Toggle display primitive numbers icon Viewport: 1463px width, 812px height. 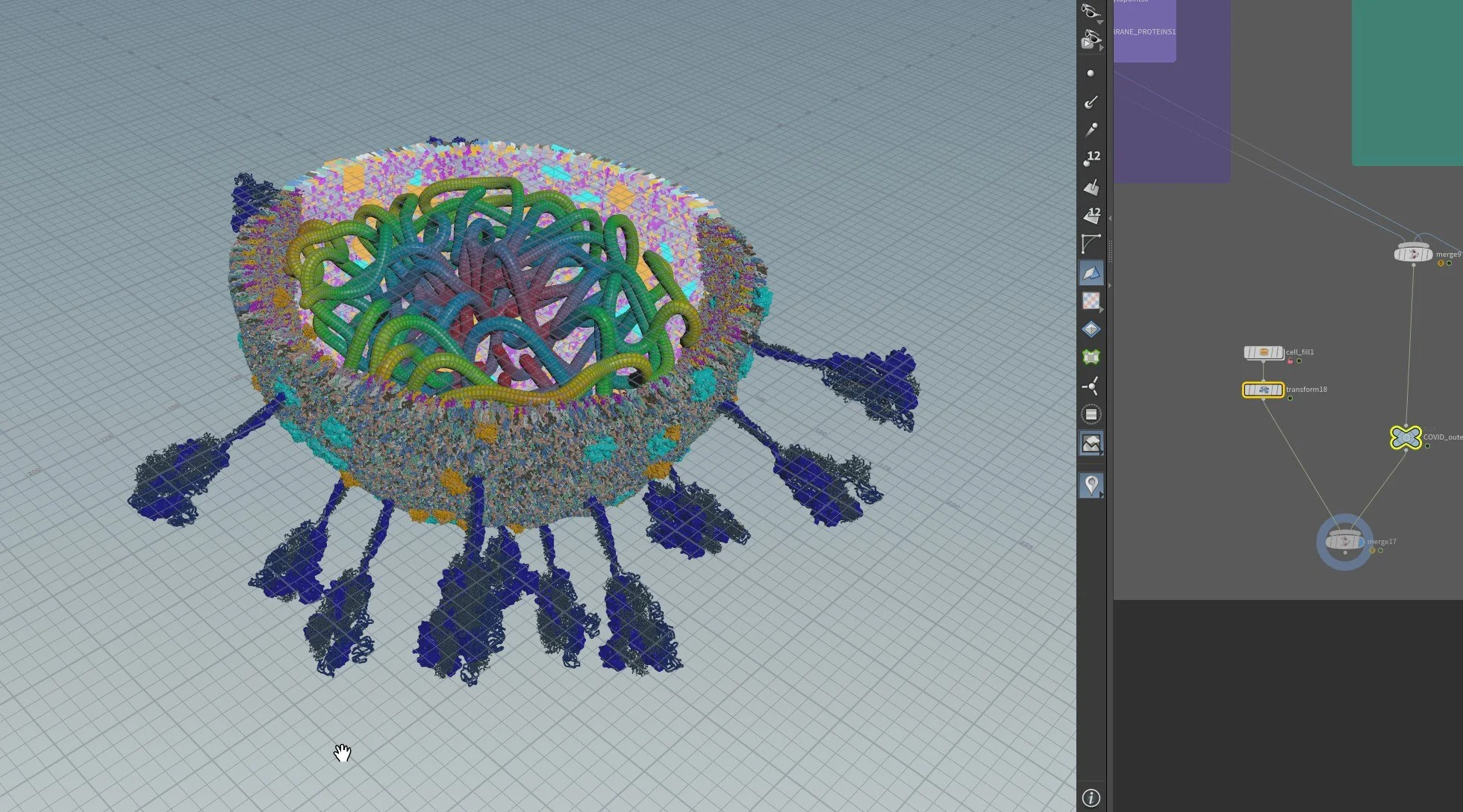1091,215
